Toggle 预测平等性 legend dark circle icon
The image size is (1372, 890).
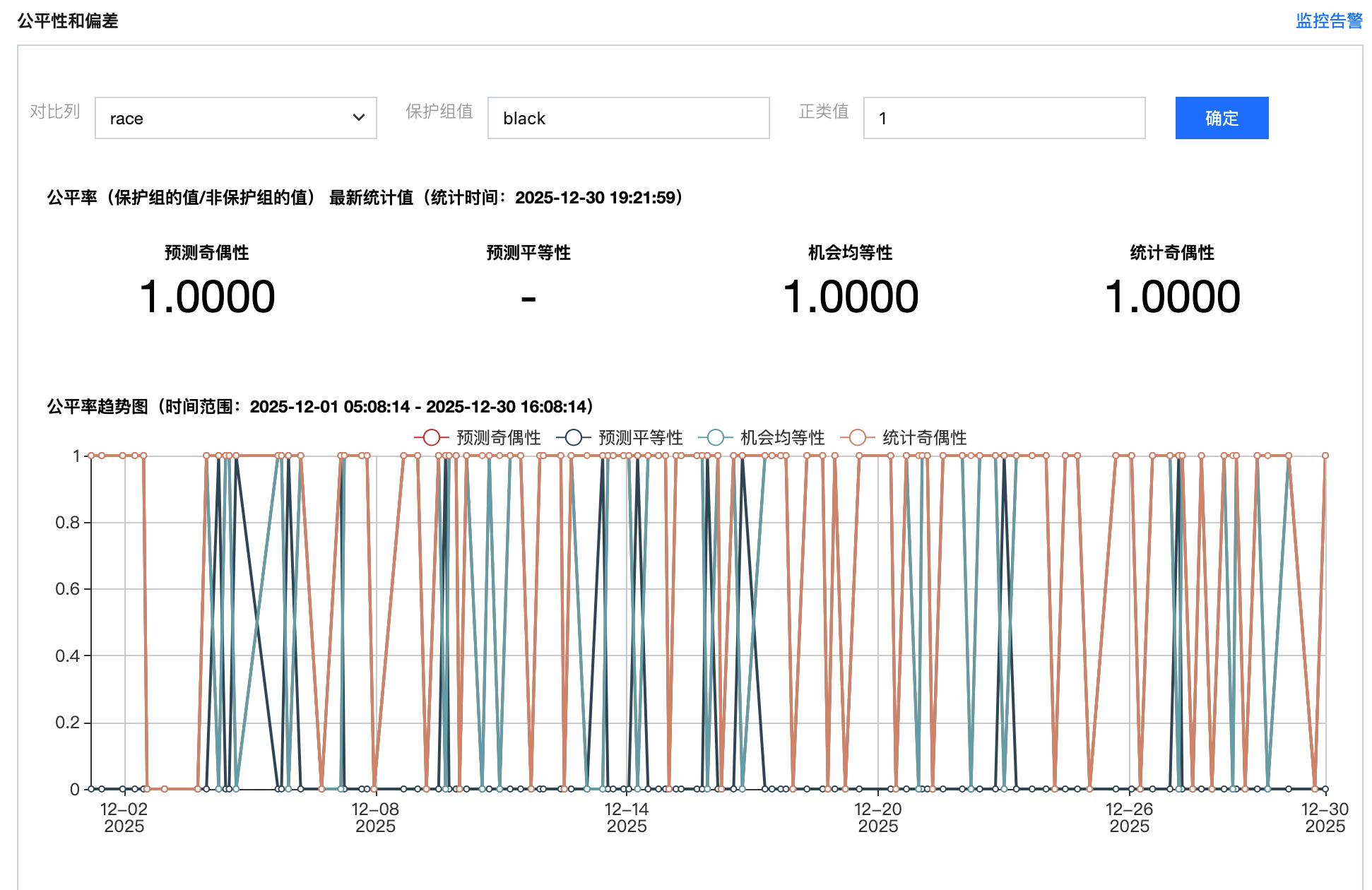pyautogui.click(x=574, y=438)
